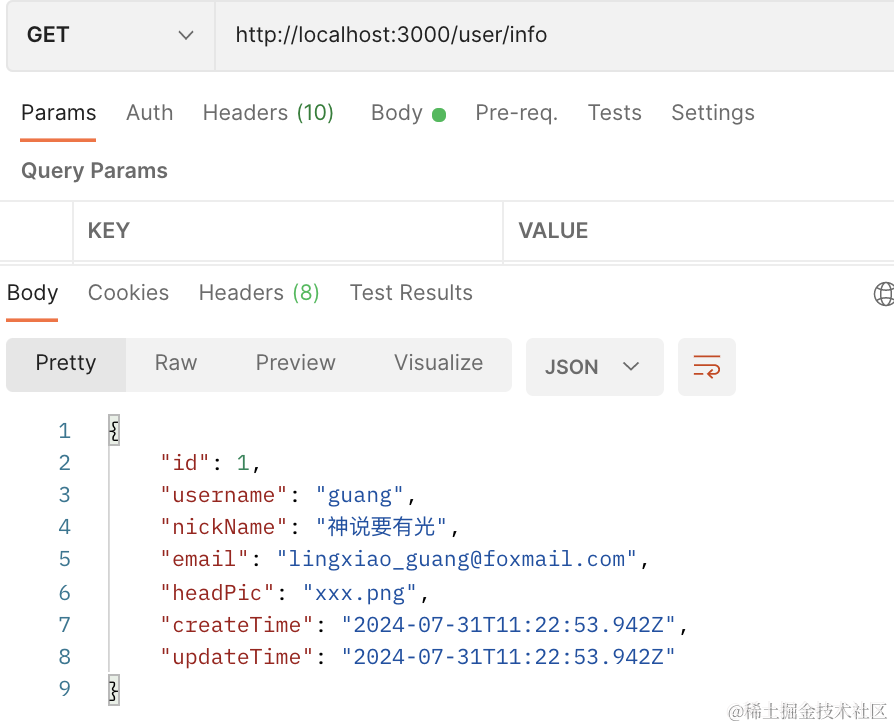Switch to Preview response view
The height and width of the screenshot is (728, 894).
coord(295,363)
